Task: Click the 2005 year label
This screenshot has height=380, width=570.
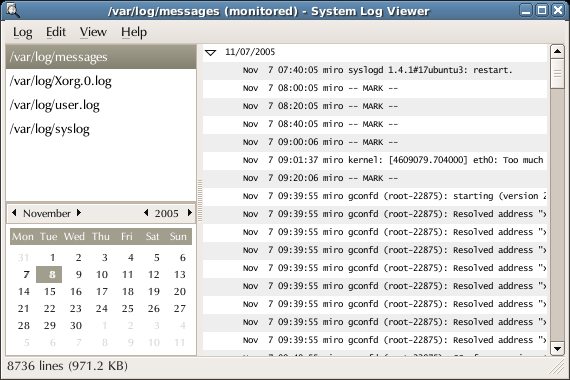Action: [x=166, y=213]
